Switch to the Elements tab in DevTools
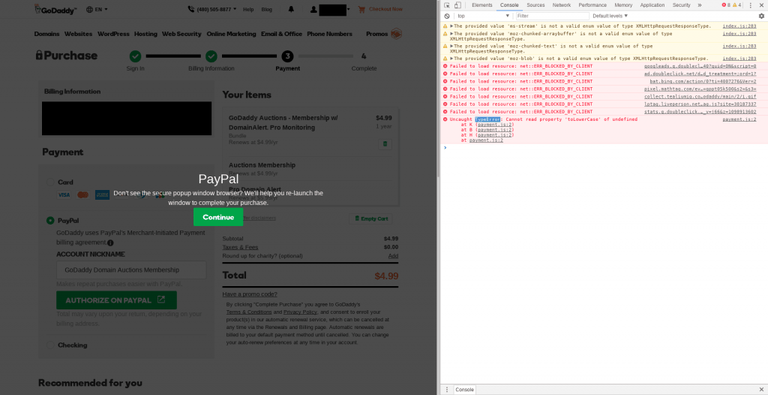The height and width of the screenshot is (395, 768). coord(482,5)
